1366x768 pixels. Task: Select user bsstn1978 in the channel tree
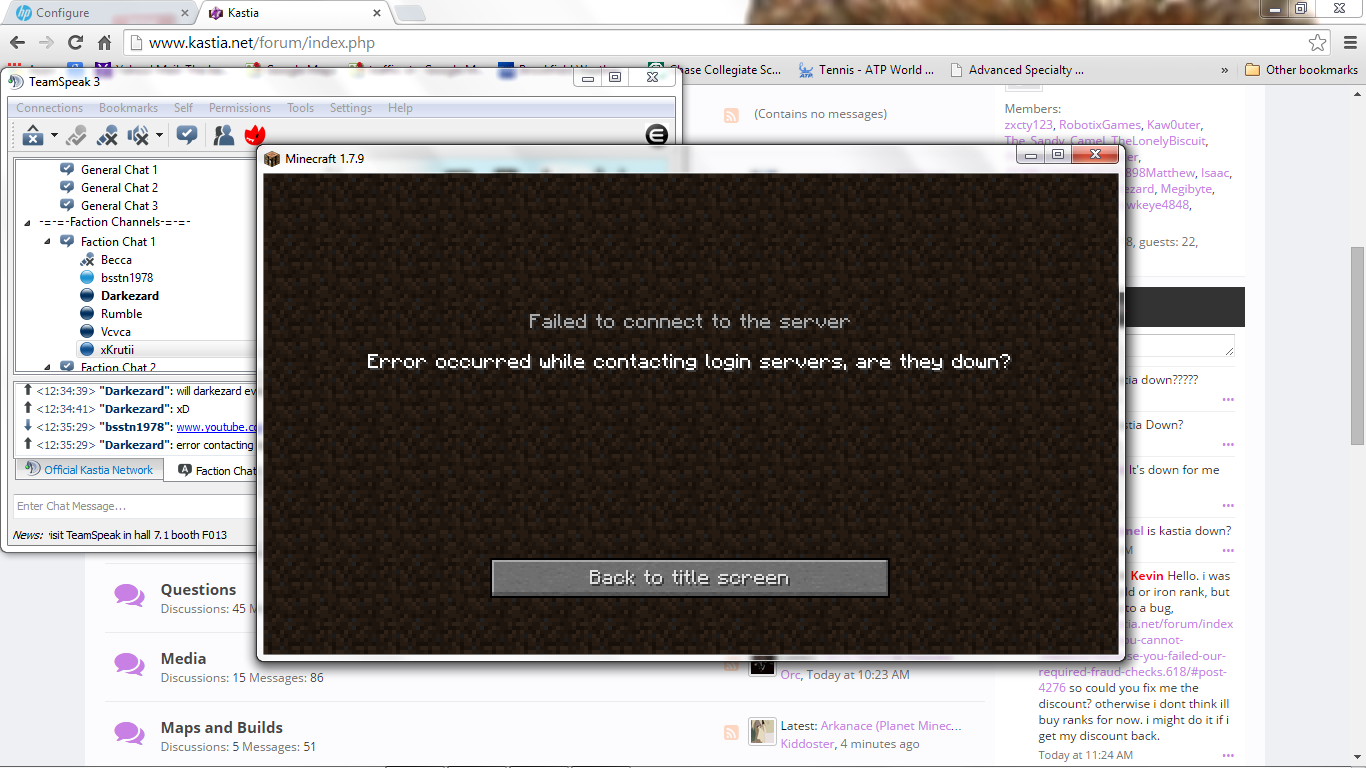click(x=127, y=278)
